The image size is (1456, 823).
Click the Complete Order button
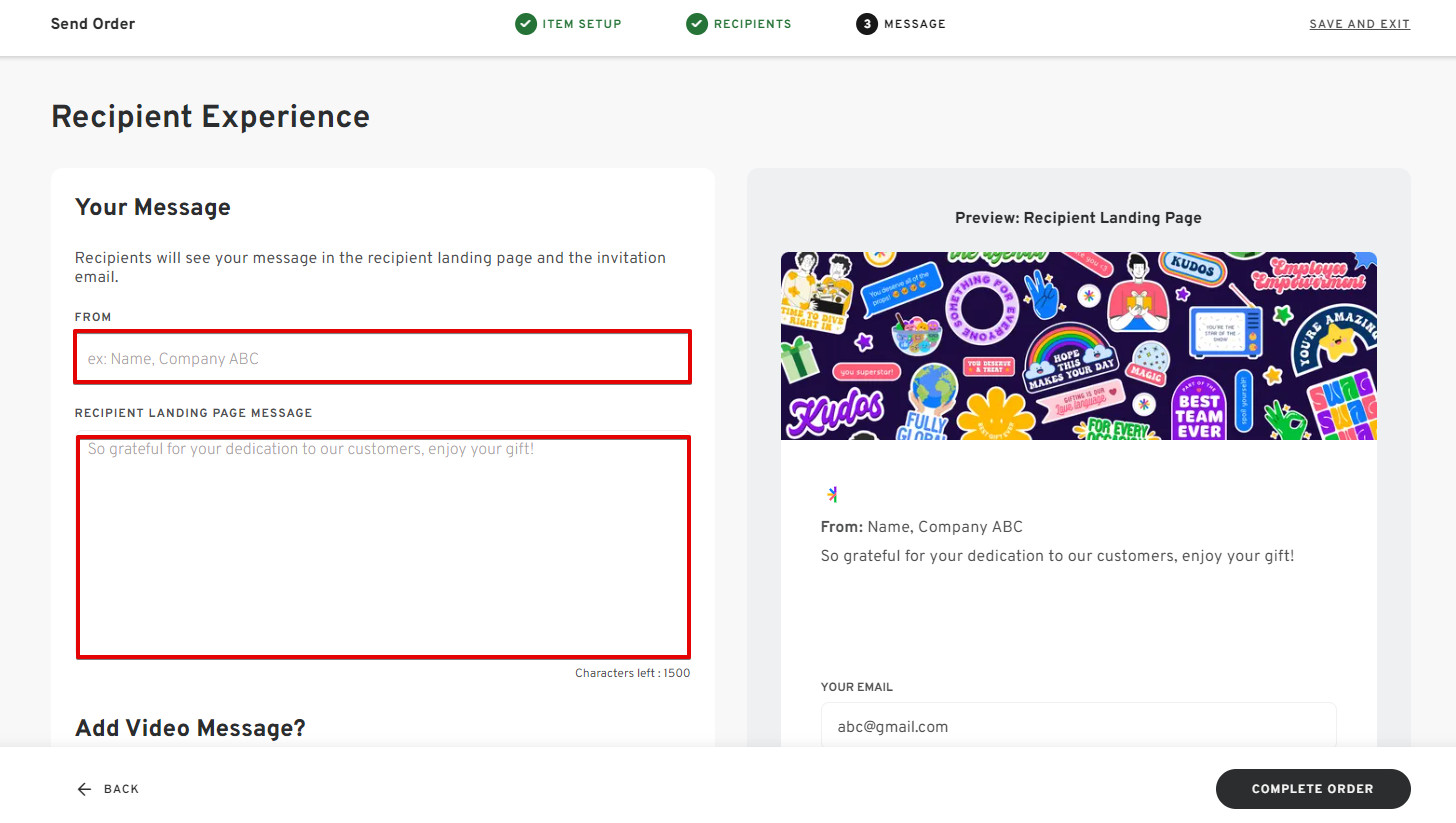[x=1313, y=789]
